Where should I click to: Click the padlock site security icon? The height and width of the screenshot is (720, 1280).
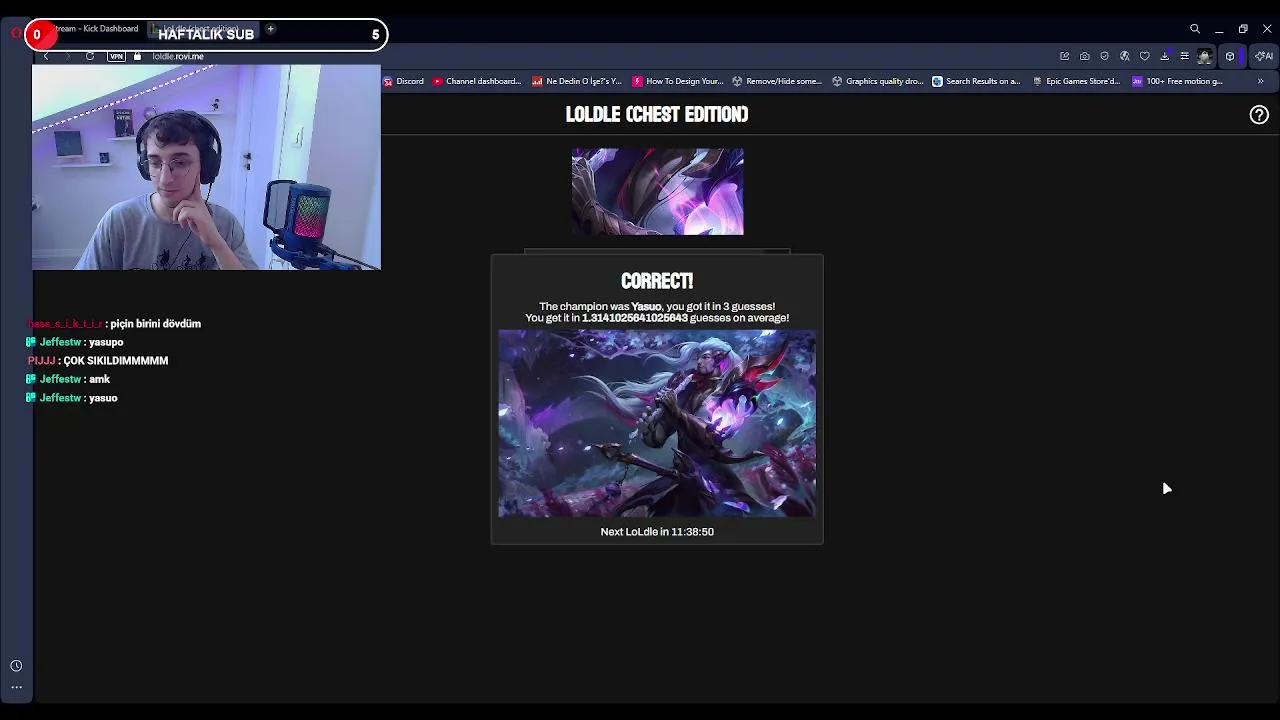click(138, 56)
